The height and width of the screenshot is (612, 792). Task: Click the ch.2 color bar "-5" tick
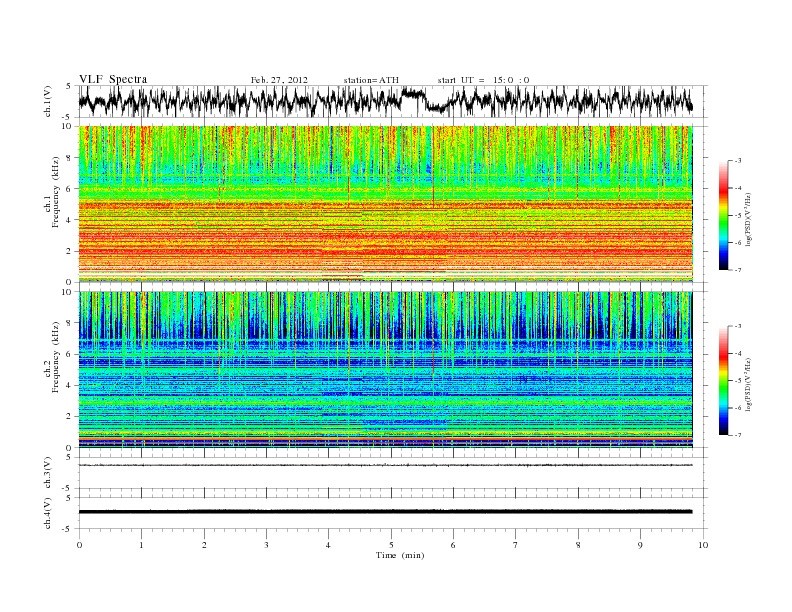coord(738,380)
